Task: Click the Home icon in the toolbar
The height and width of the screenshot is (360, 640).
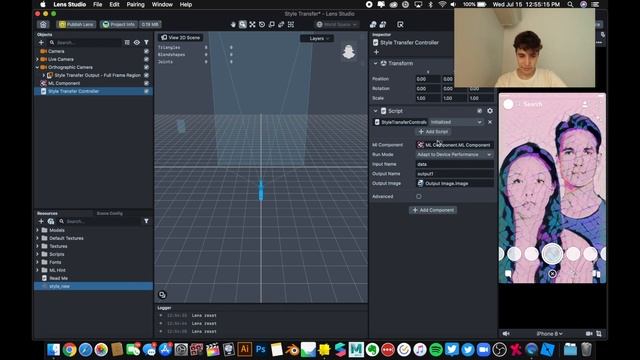Action: tap(43, 24)
